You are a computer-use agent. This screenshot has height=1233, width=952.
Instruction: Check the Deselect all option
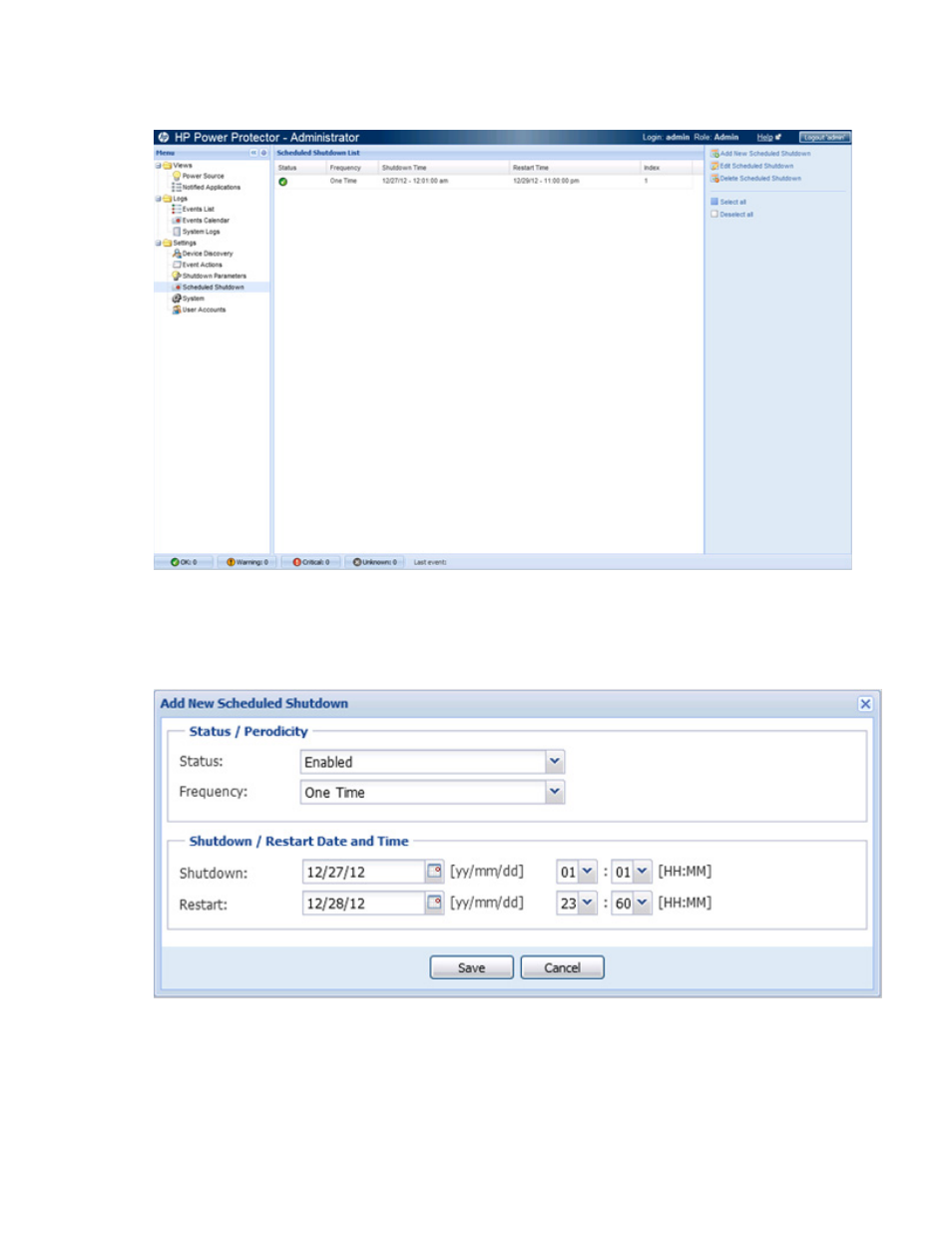714,214
